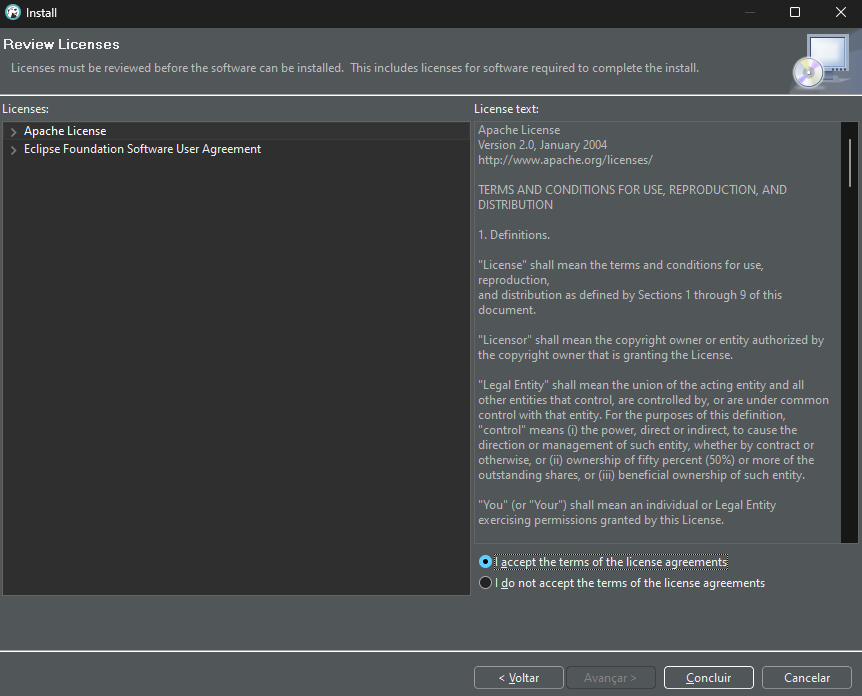Click the license text scrollbar thumb
862x696 pixels.
(x=850, y=163)
